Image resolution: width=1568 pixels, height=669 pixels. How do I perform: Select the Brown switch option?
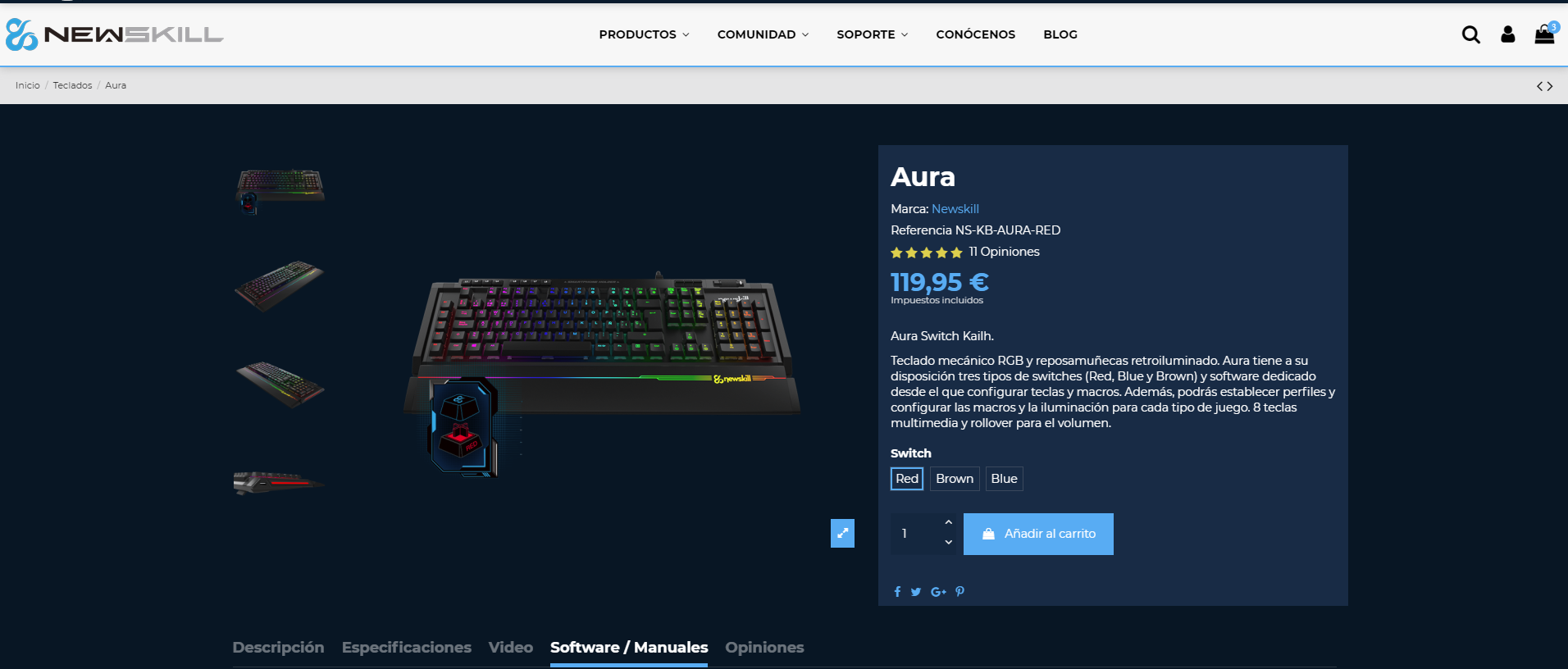click(x=955, y=479)
